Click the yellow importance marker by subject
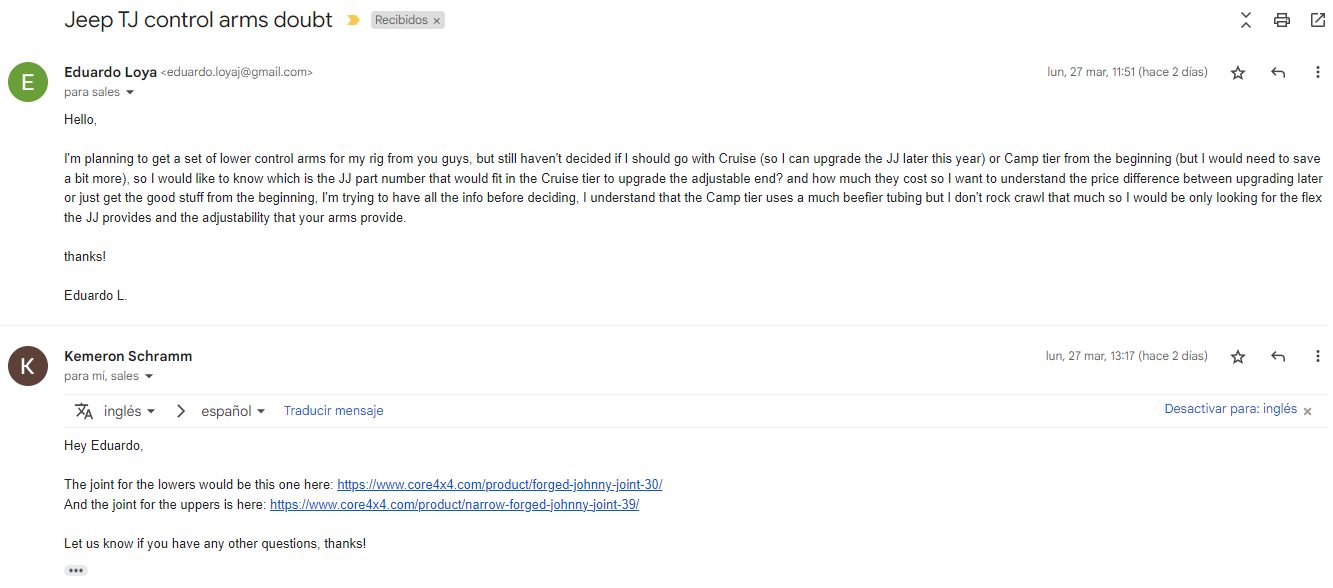The width and height of the screenshot is (1333, 588). tap(353, 20)
